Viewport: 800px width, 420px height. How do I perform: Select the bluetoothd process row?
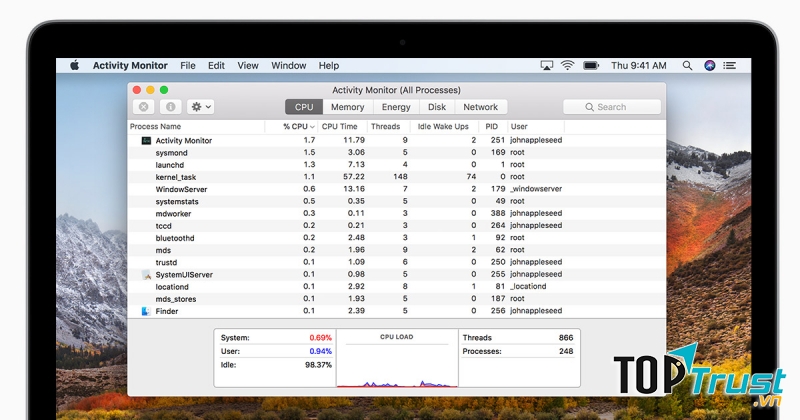click(396, 238)
